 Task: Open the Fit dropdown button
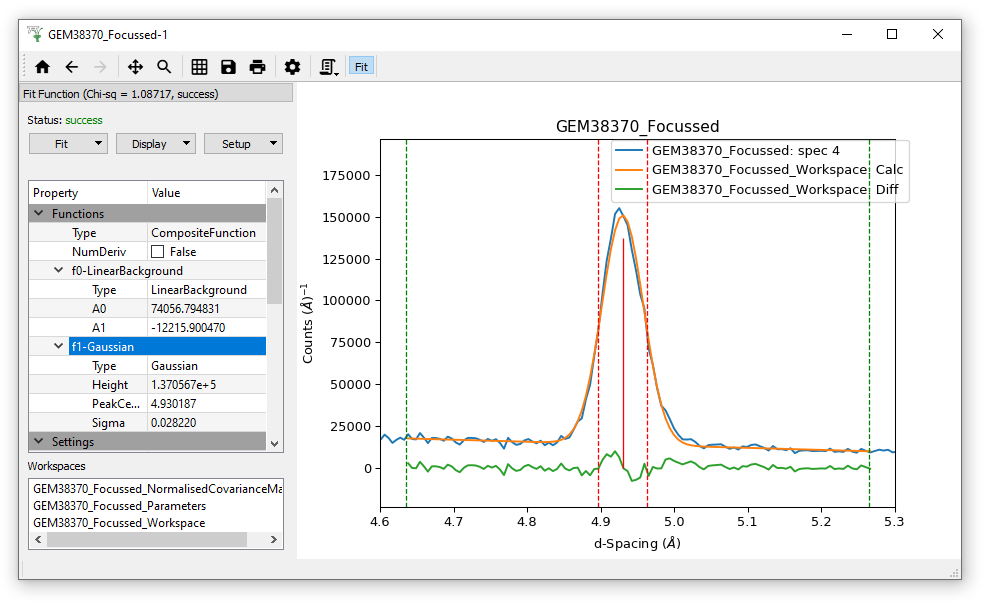click(x=67, y=144)
